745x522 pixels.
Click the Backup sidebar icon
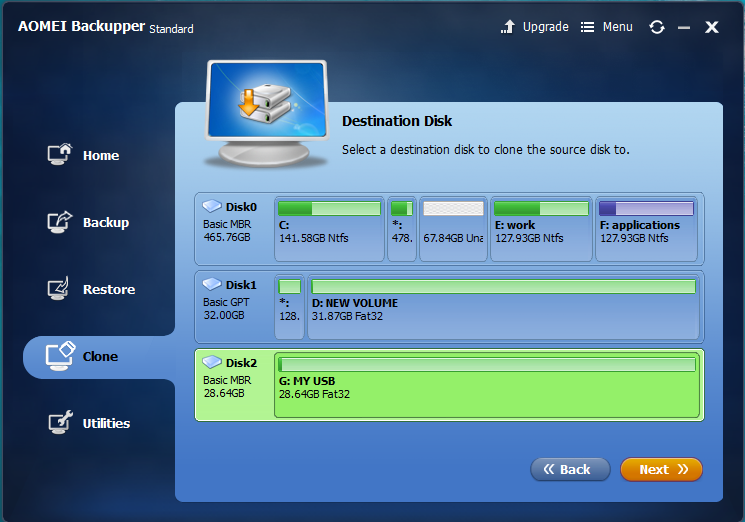tap(59, 222)
